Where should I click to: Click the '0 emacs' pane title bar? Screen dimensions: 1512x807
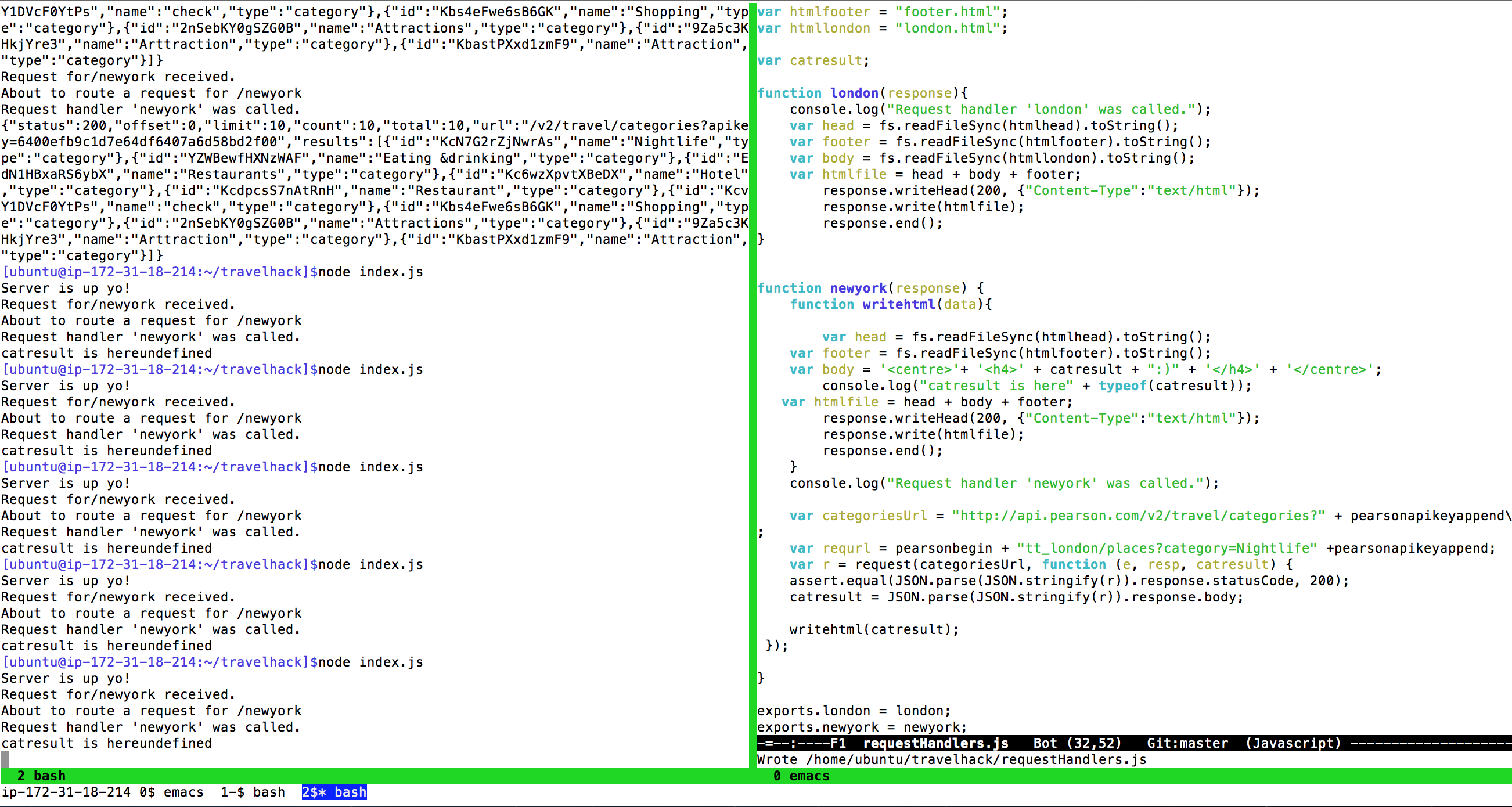point(801,776)
